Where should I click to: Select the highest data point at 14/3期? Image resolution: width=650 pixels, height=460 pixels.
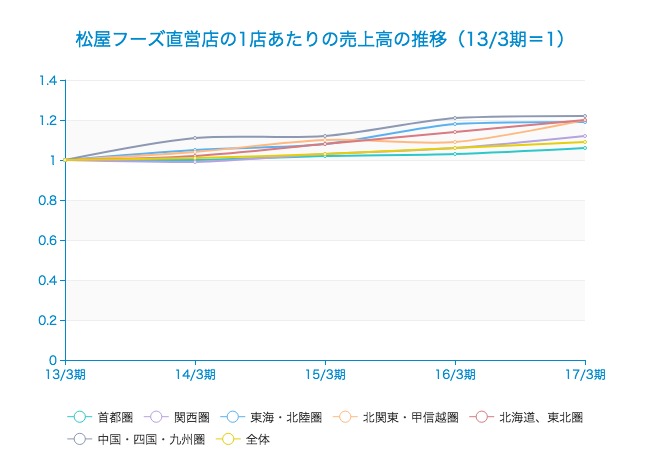click(x=195, y=138)
